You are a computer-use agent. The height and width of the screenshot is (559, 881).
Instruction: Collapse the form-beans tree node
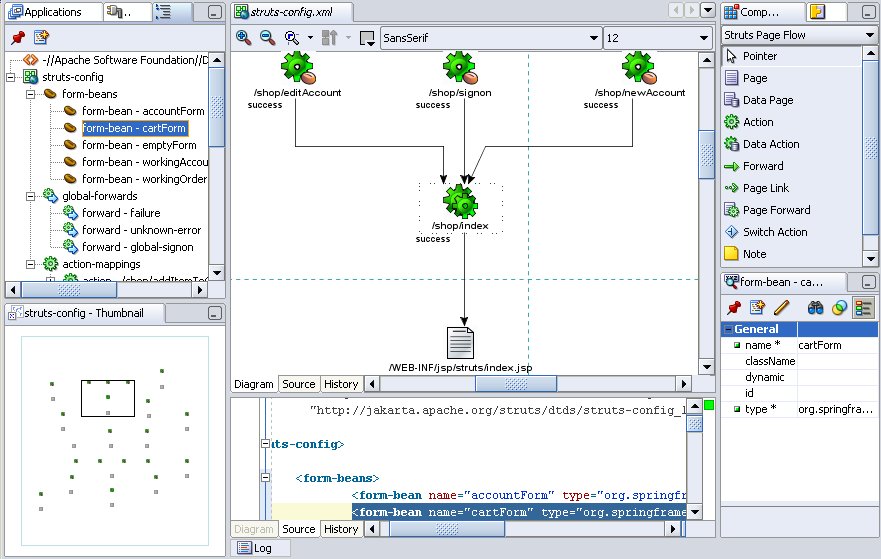(31, 94)
